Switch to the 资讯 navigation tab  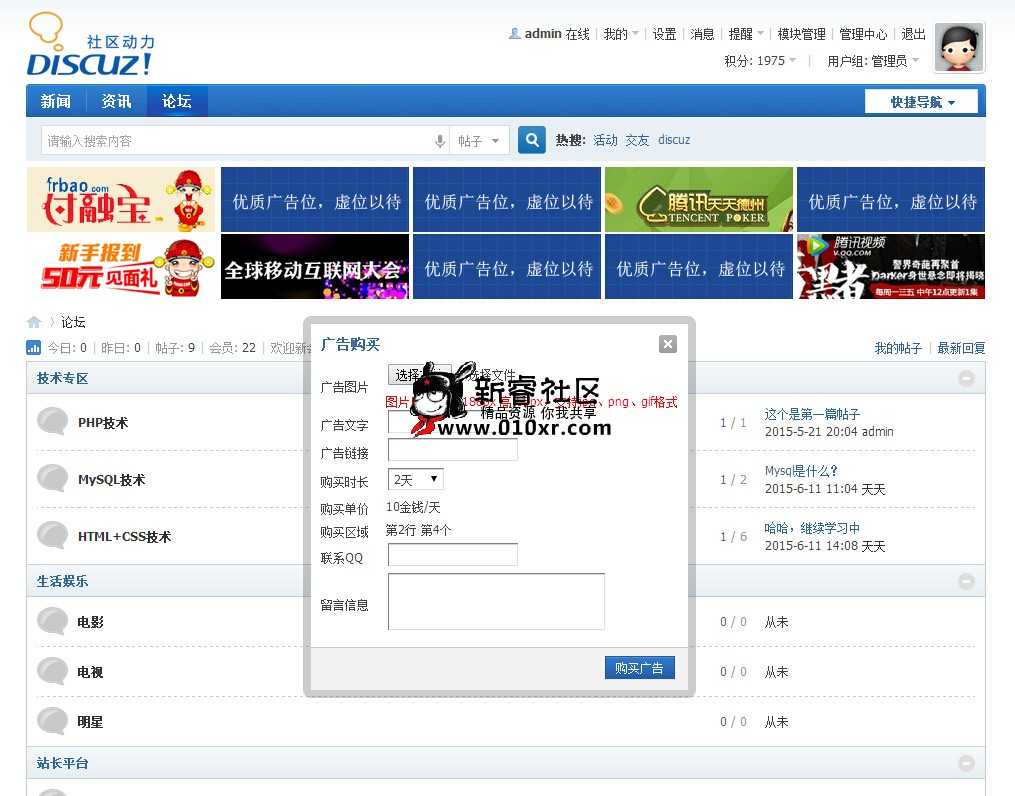(116, 101)
